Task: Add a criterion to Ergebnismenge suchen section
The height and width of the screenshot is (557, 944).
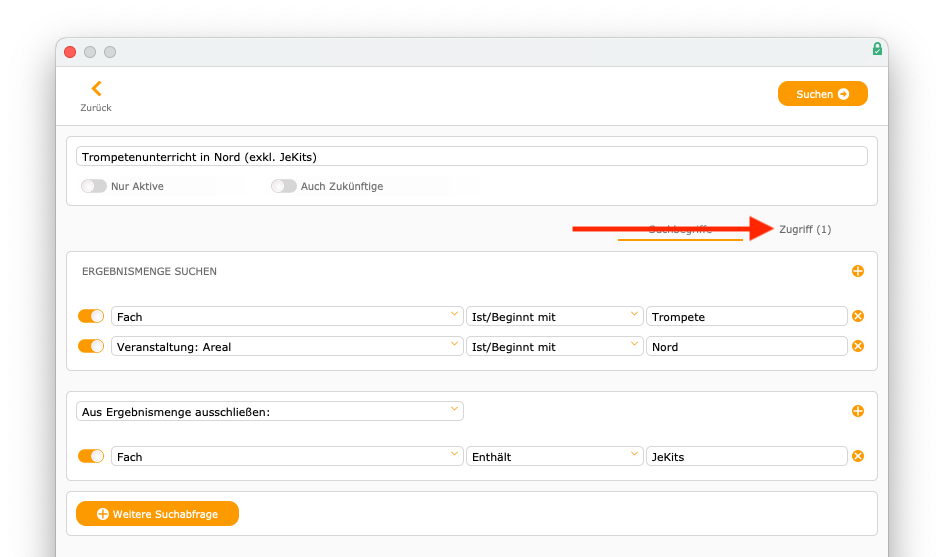Action: (x=858, y=271)
